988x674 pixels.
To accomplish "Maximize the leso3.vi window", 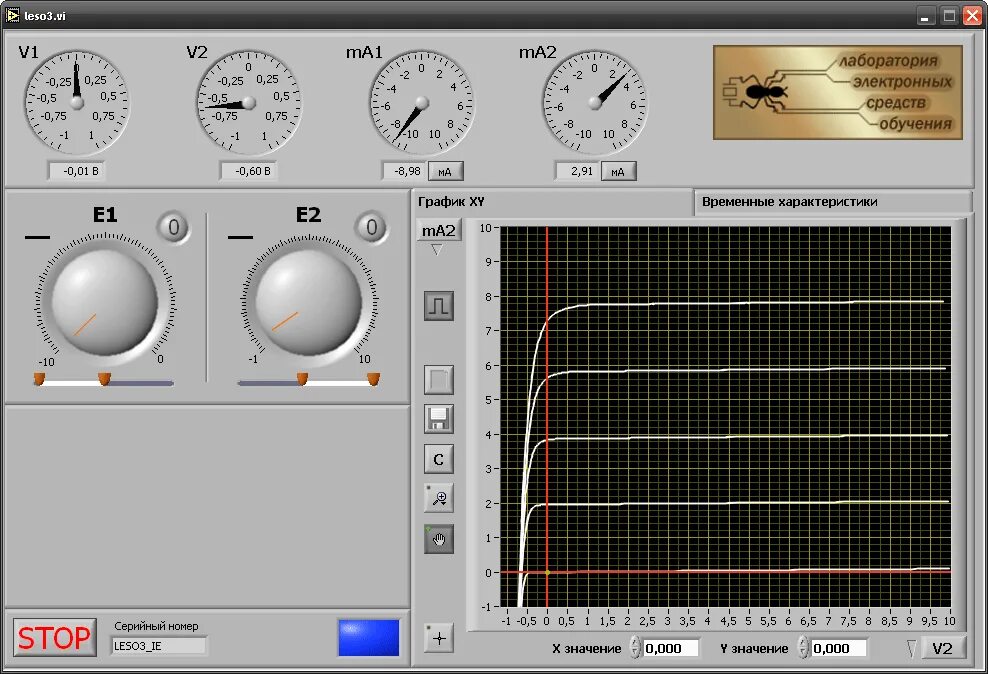I will (949, 16).
